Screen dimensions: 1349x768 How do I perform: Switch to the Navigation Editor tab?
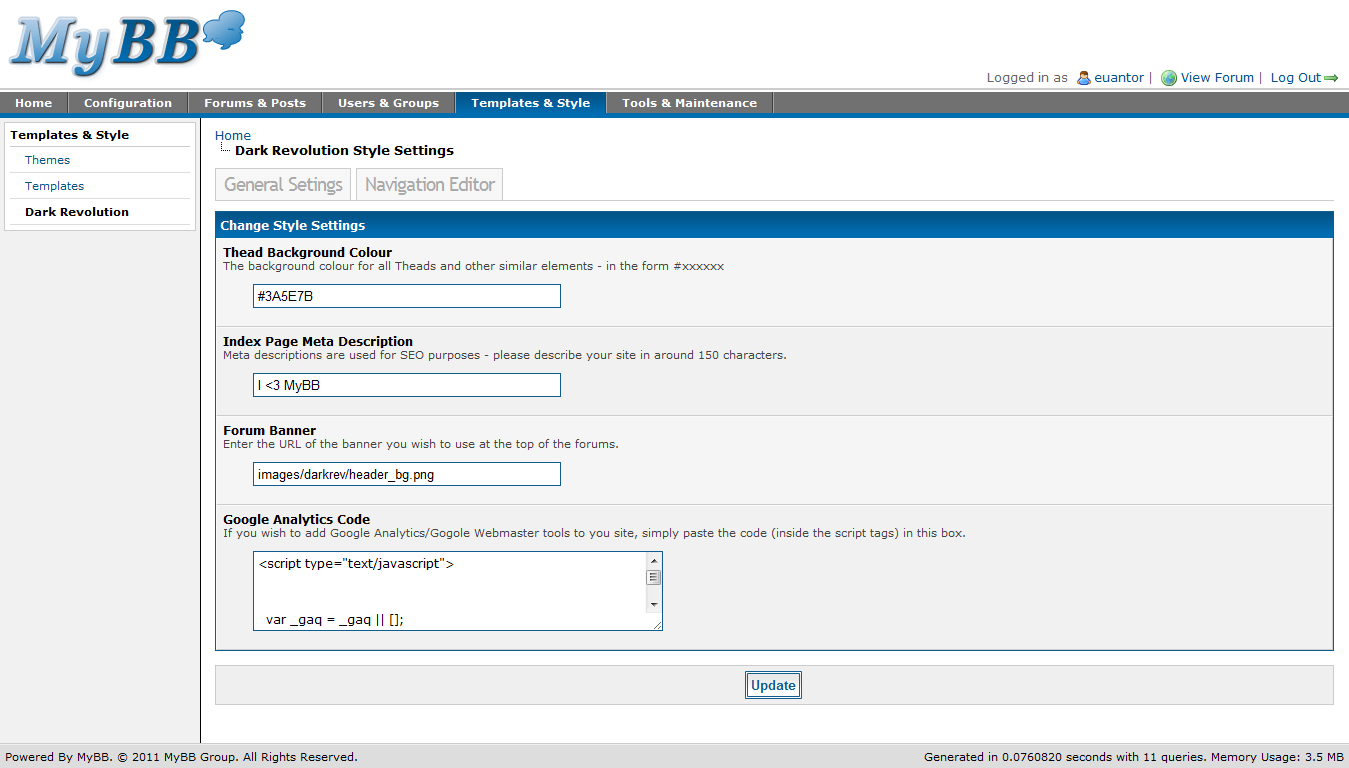(x=430, y=185)
